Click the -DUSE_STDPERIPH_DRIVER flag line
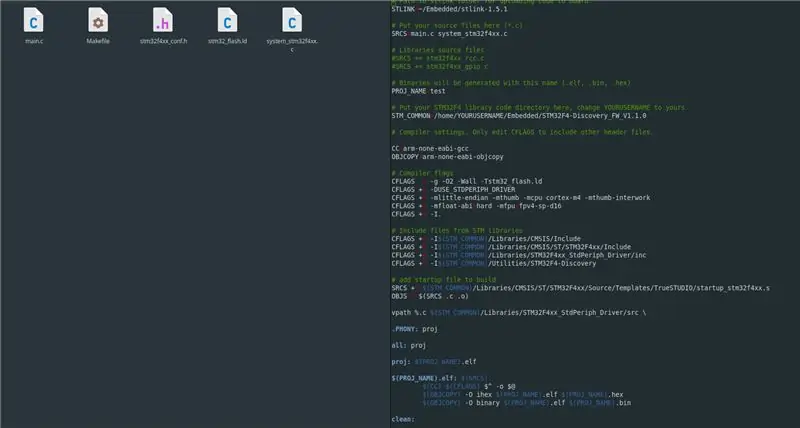The height and width of the screenshot is (428, 800). (x=453, y=189)
